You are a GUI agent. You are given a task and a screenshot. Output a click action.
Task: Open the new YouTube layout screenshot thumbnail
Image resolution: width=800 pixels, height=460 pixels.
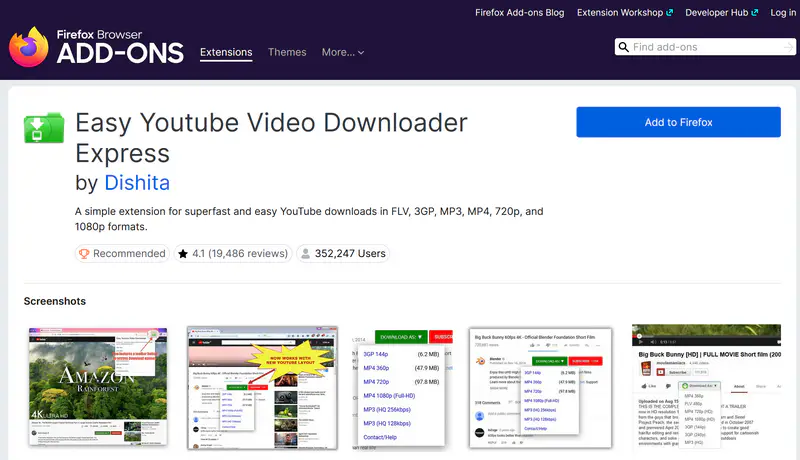[x=262, y=388]
